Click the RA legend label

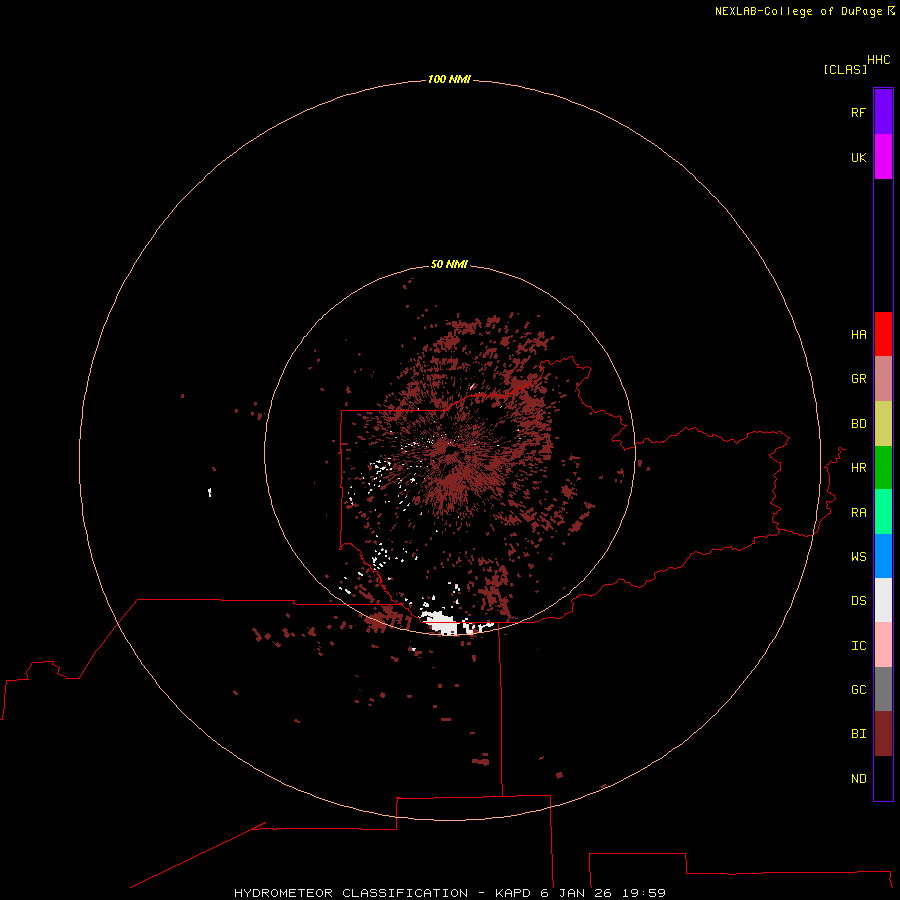[858, 513]
